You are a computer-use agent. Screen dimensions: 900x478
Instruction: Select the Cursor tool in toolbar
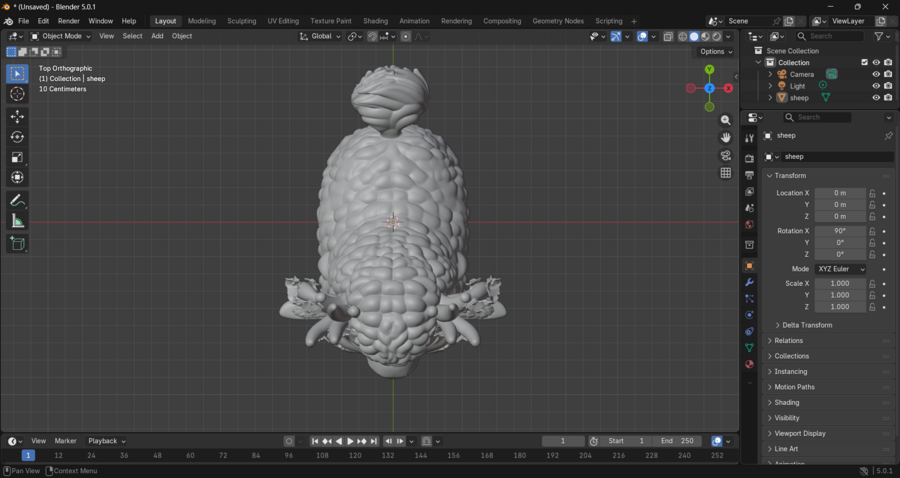point(17,94)
